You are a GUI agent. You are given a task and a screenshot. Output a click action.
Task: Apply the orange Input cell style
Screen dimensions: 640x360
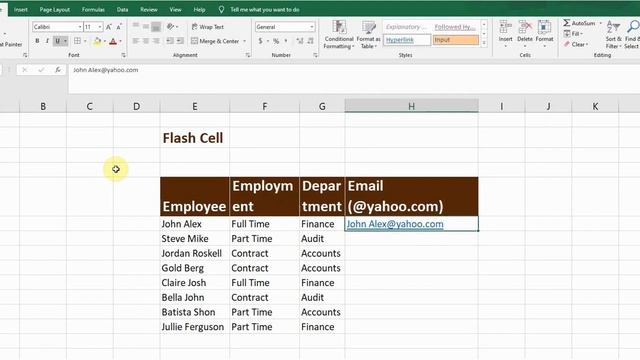coord(456,40)
